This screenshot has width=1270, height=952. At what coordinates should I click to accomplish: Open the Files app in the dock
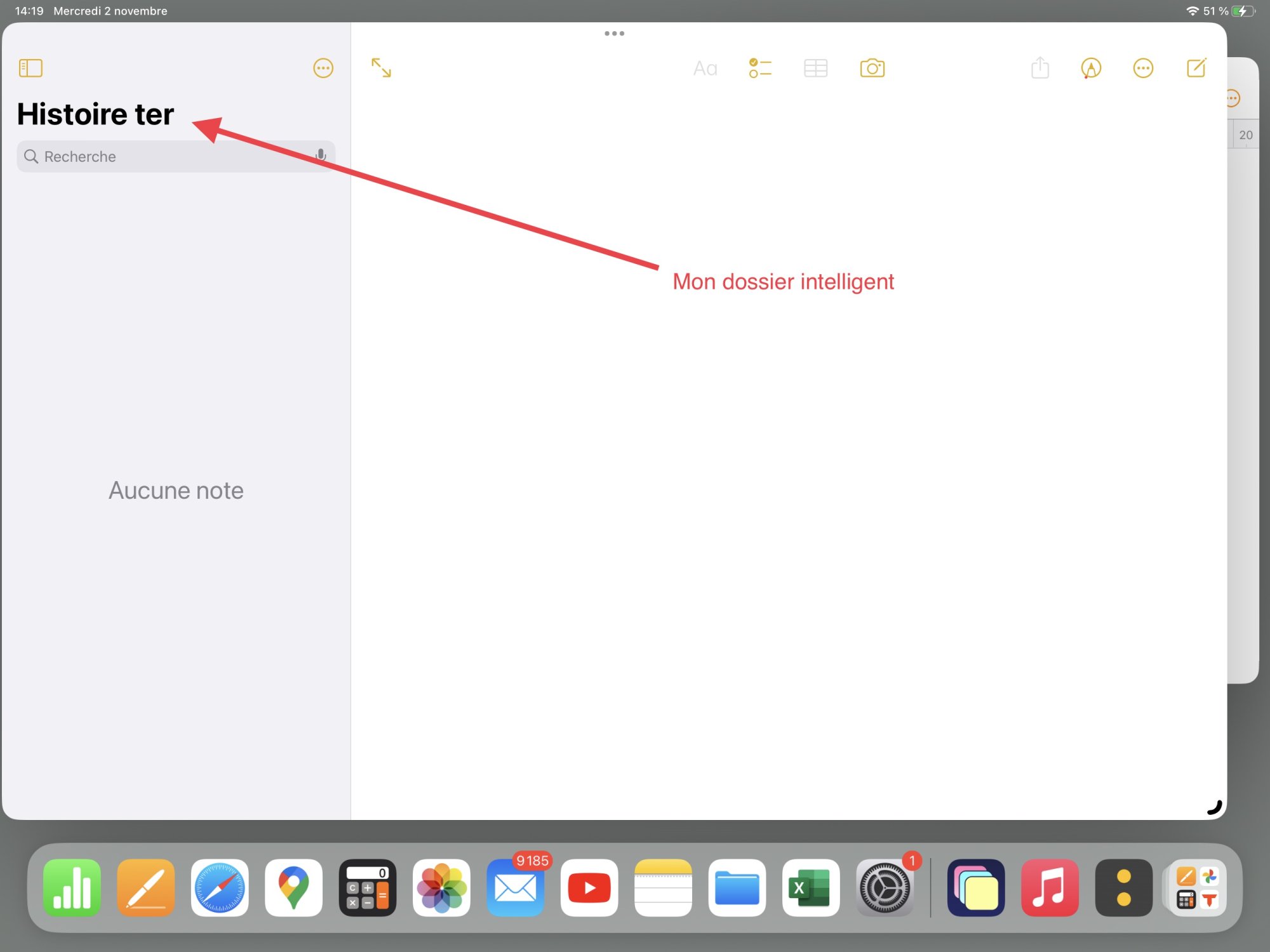point(737,887)
